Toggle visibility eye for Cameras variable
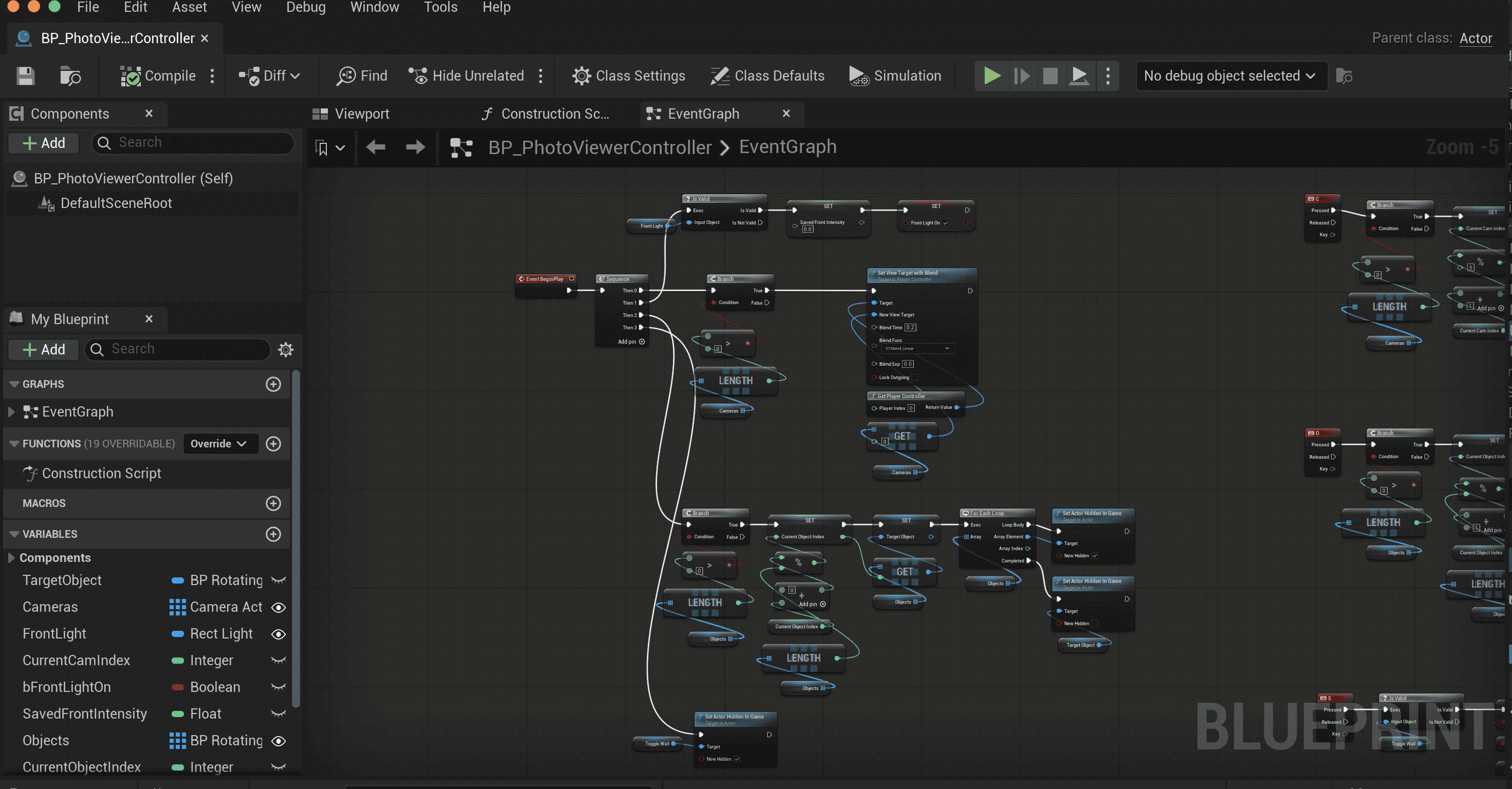 pos(279,607)
